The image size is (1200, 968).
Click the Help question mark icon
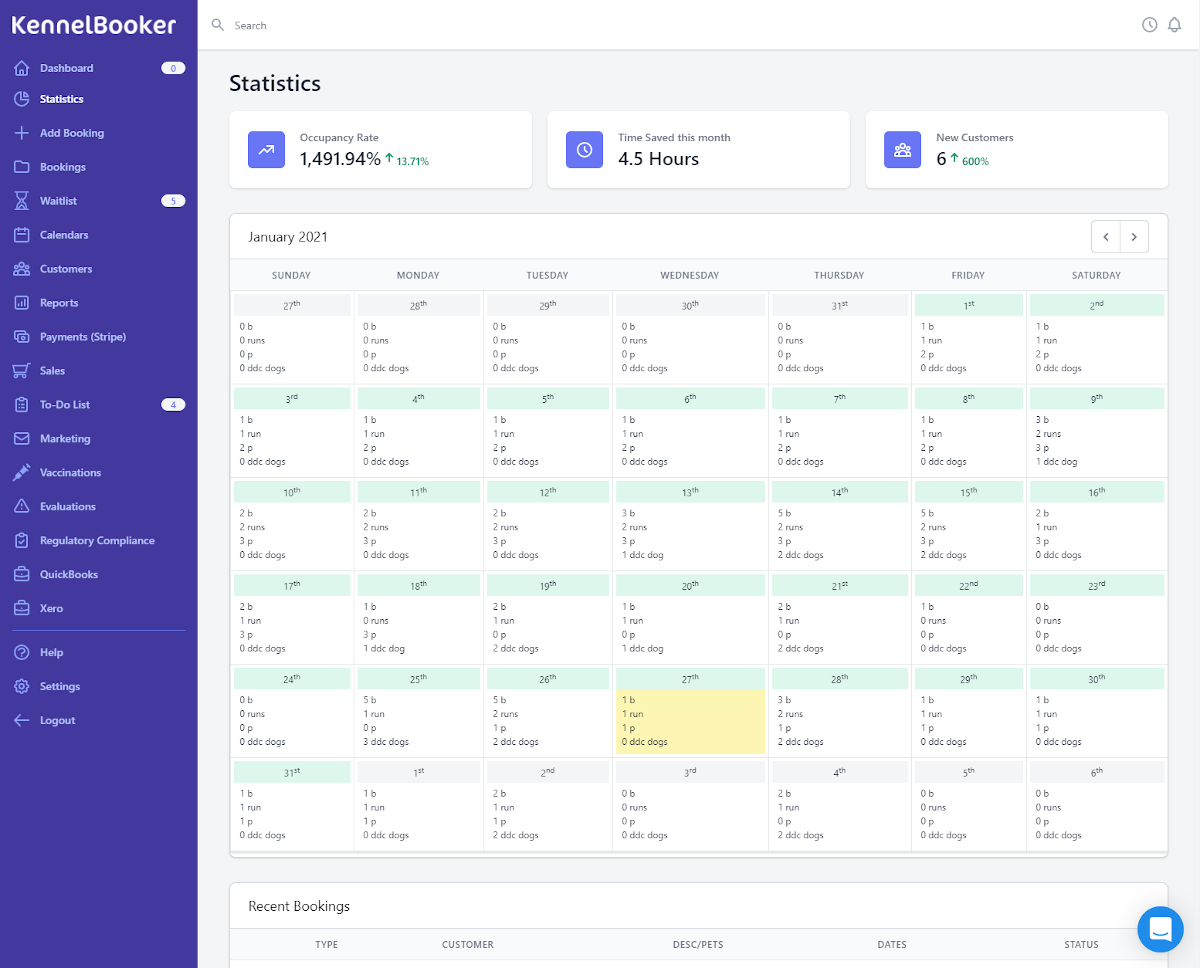(x=21, y=653)
